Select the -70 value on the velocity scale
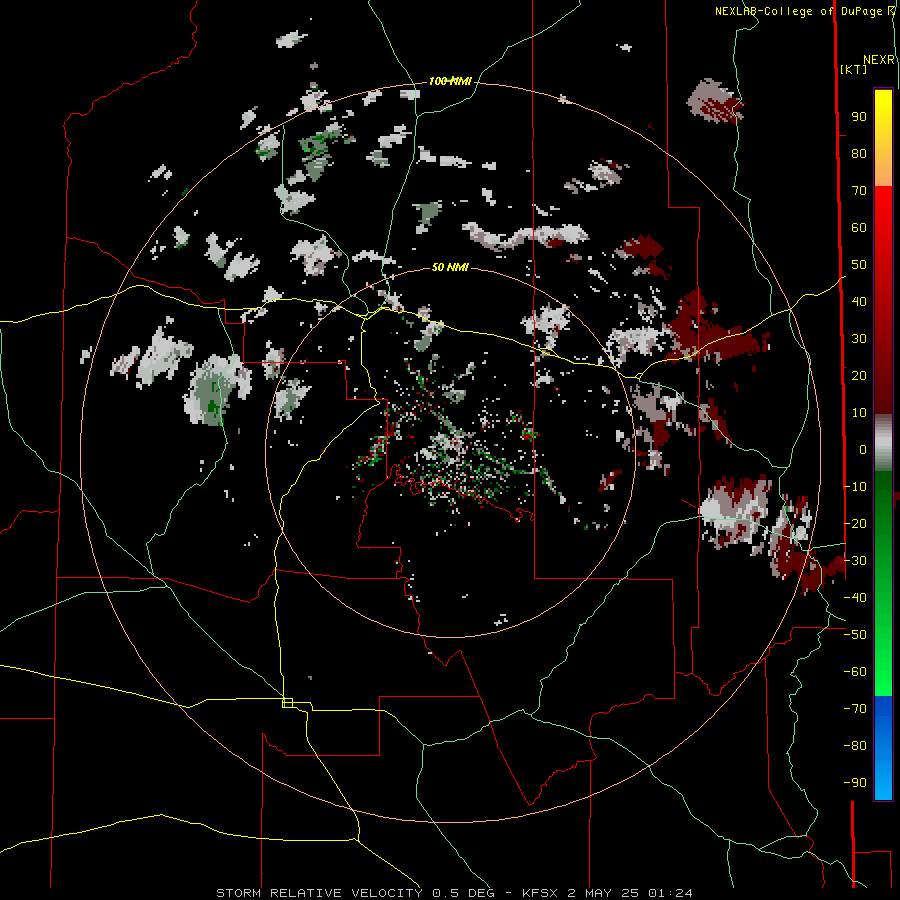This screenshot has width=900, height=900. [x=855, y=708]
